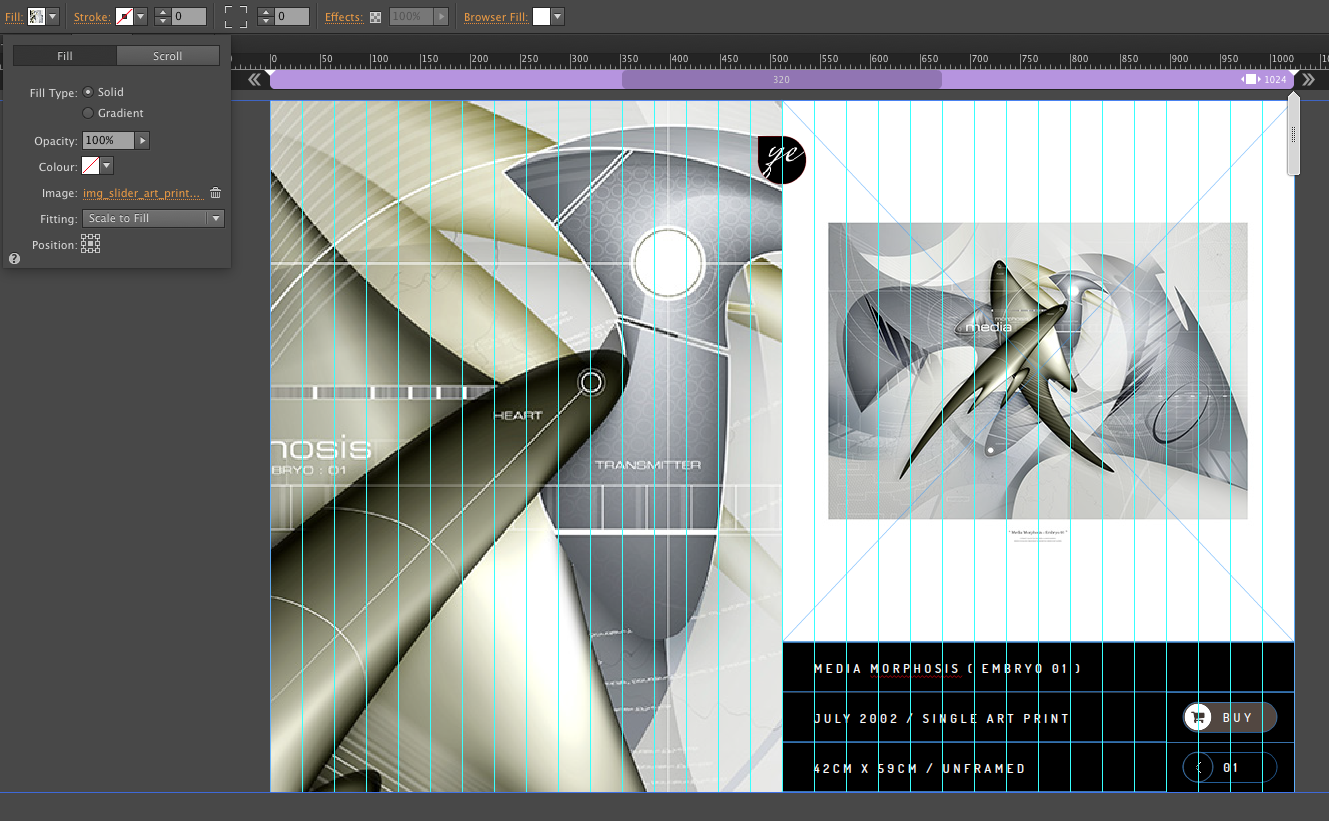Image resolution: width=1329 pixels, height=821 pixels.
Task: Click the Stroke colour swatch
Action: [x=124, y=17]
